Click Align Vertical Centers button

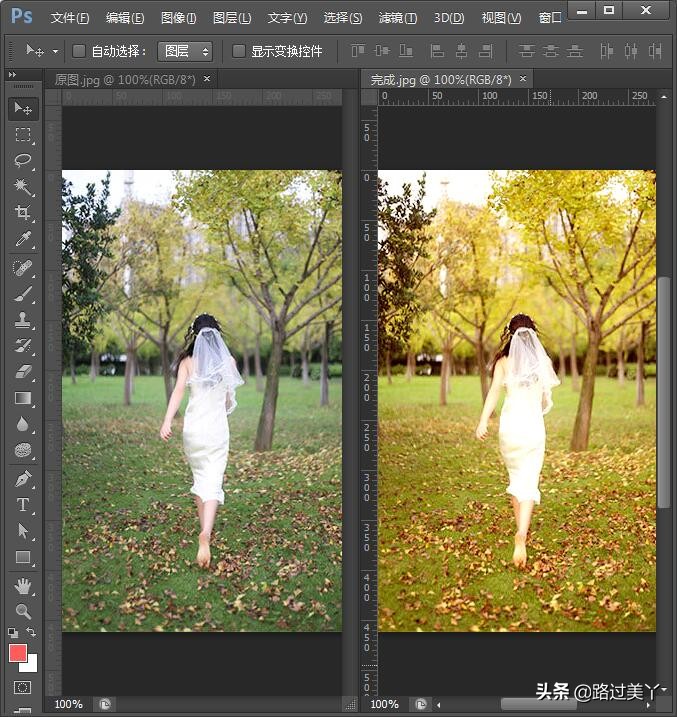(382, 51)
